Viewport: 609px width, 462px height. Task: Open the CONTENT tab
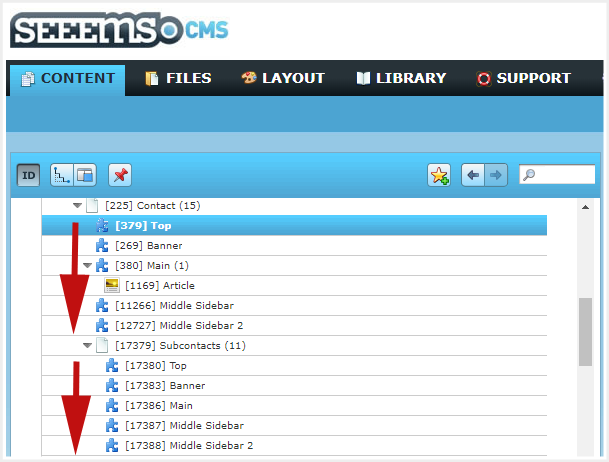coord(67,78)
